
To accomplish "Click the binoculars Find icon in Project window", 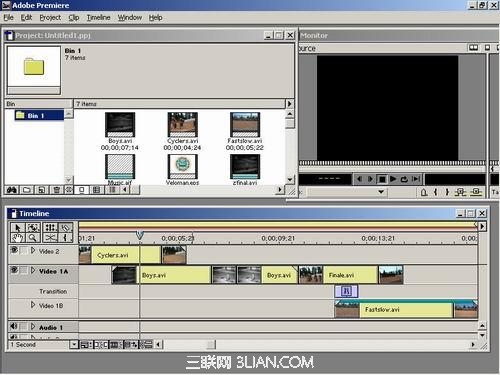I will click(x=12, y=190).
